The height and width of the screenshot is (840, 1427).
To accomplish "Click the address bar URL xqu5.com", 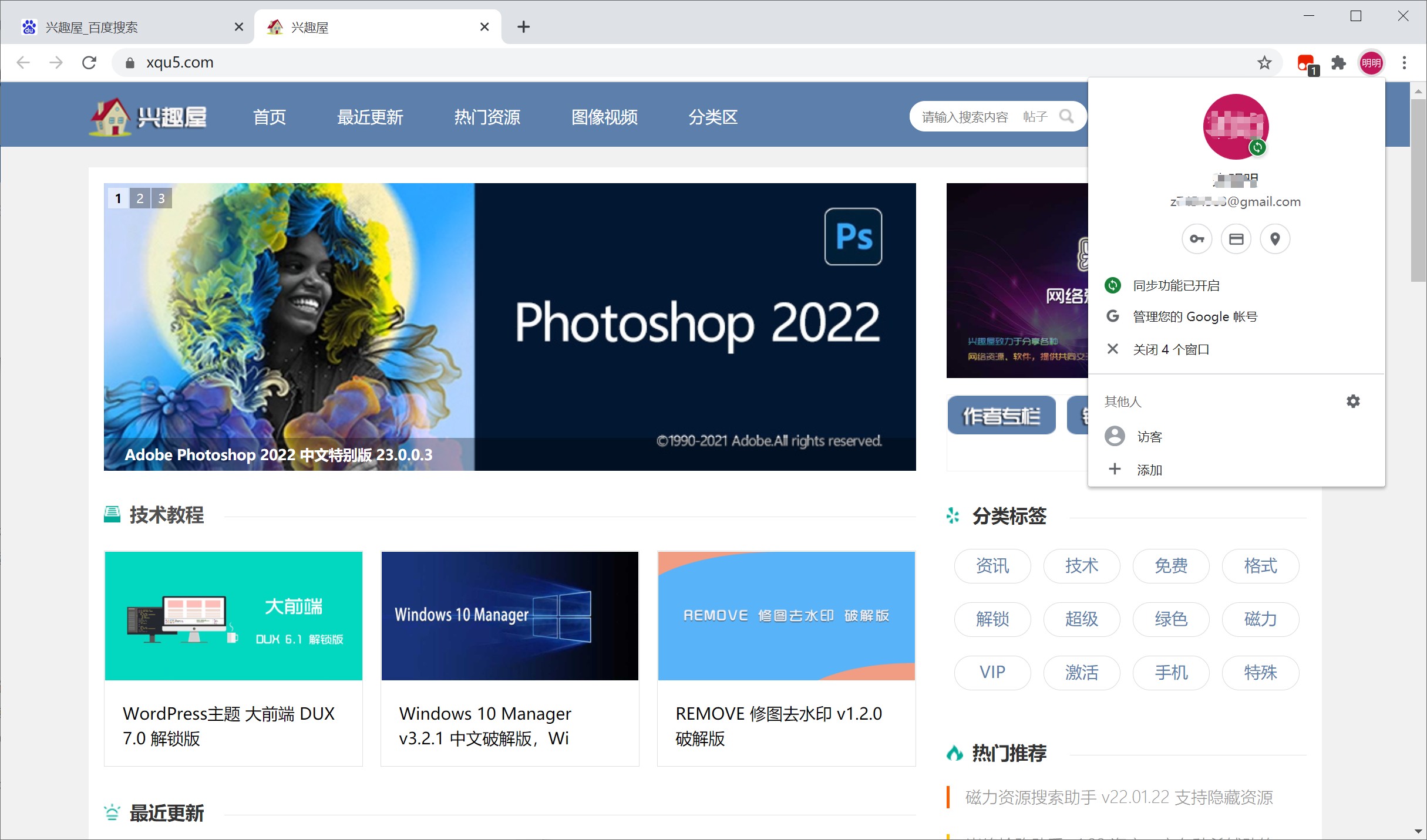I will coord(180,62).
